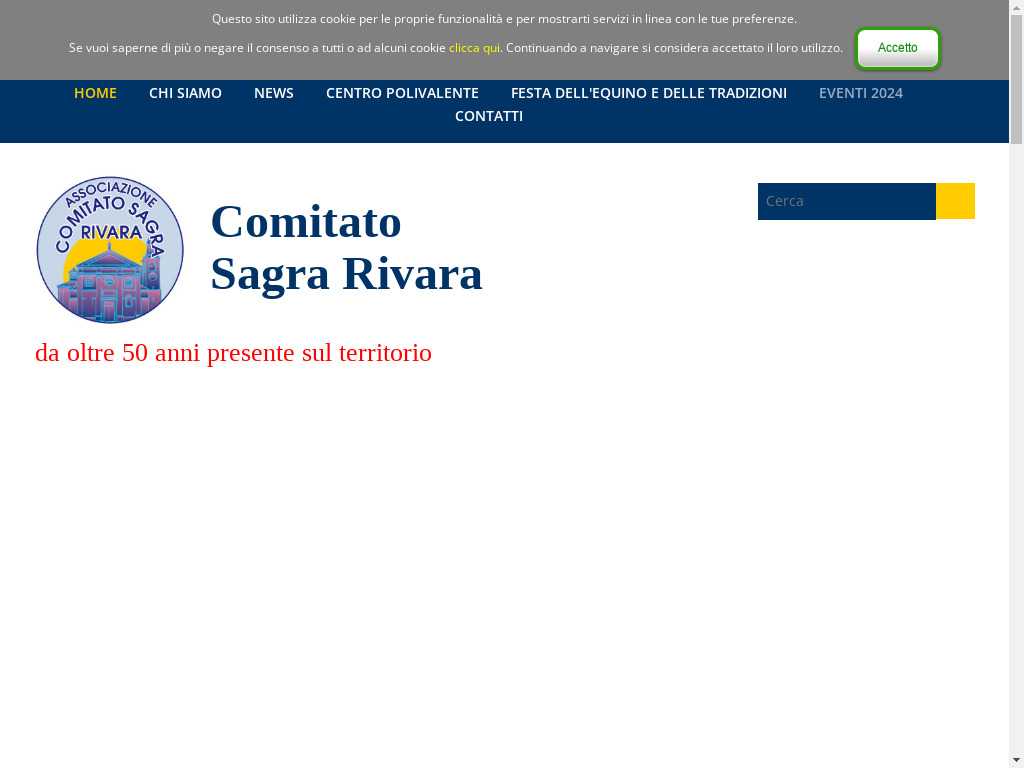The height and width of the screenshot is (768, 1024).
Task: Click the scrollbar down arrow
Action: [x=1016, y=760]
